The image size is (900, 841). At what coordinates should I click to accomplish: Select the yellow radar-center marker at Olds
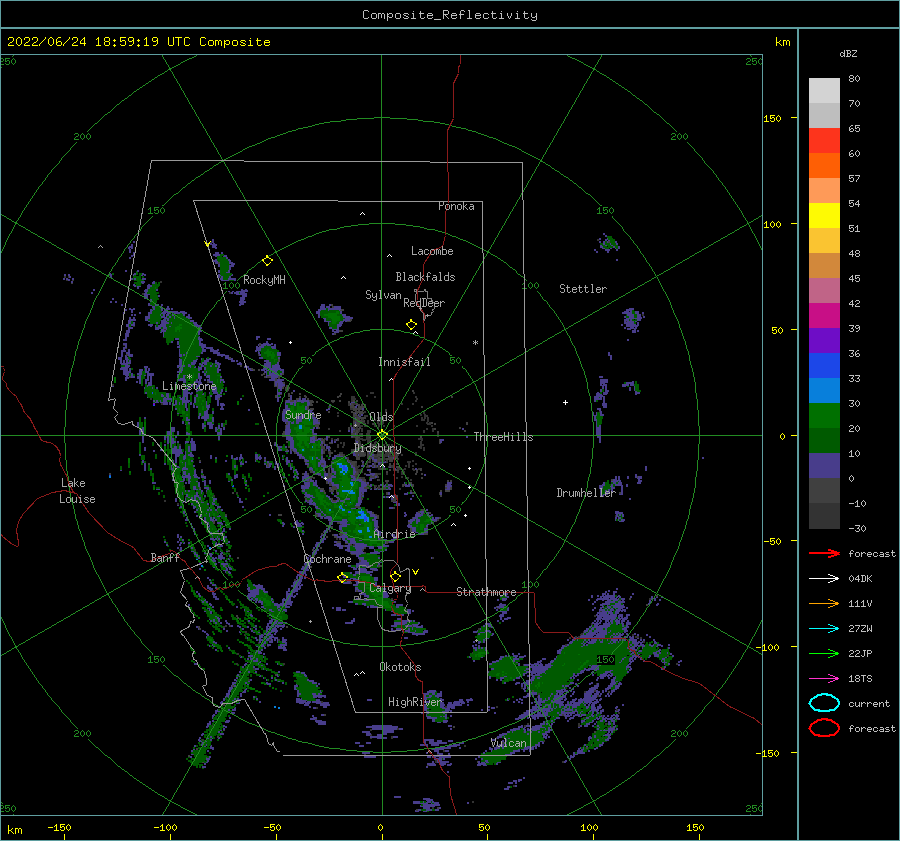tap(382, 435)
